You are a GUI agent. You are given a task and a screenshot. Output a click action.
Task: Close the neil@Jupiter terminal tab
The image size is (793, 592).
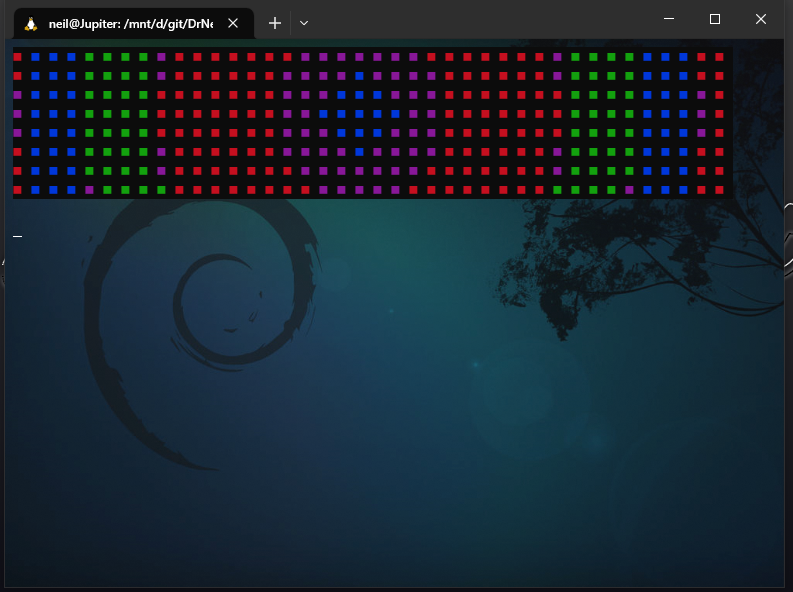tap(233, 23)
